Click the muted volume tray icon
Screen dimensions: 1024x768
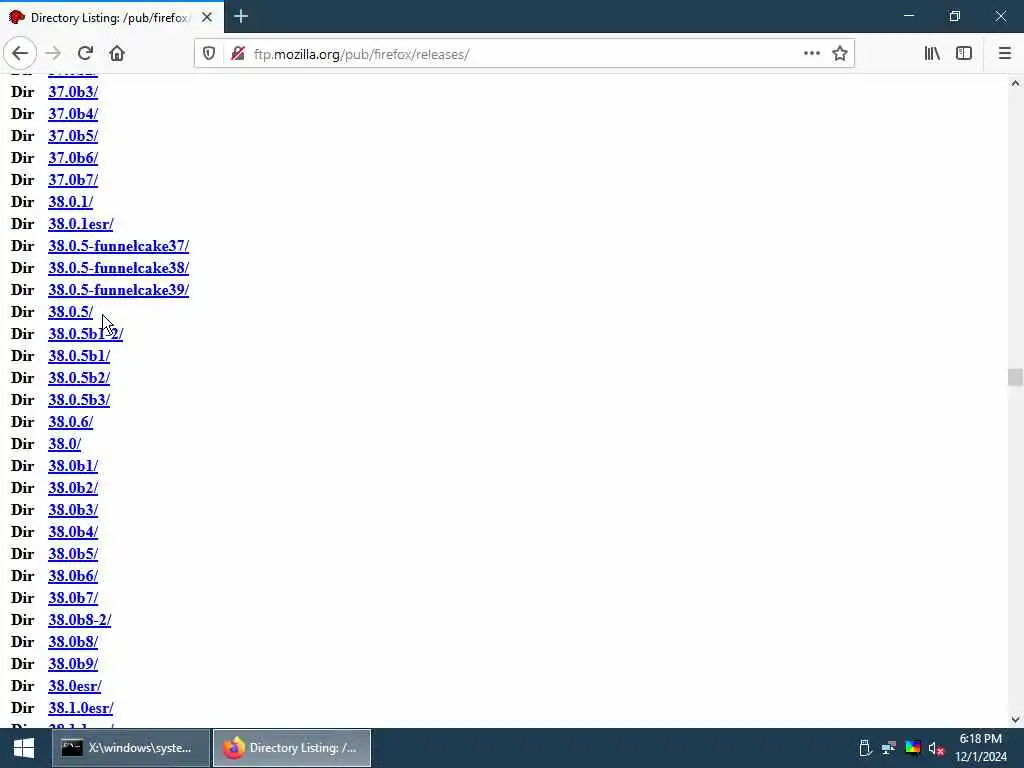point(936,748)
